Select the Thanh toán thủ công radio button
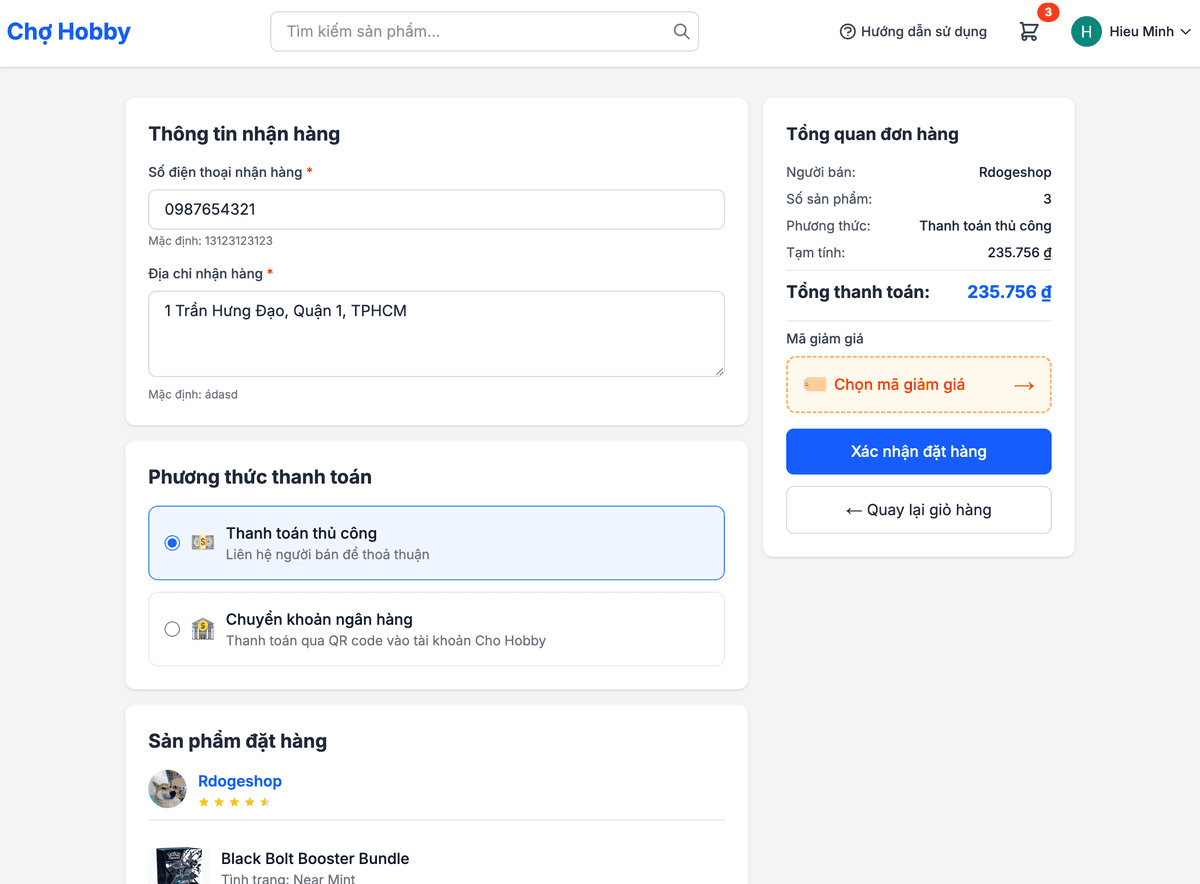Viewport: 1200px width, 884px height. click(171, 543)
